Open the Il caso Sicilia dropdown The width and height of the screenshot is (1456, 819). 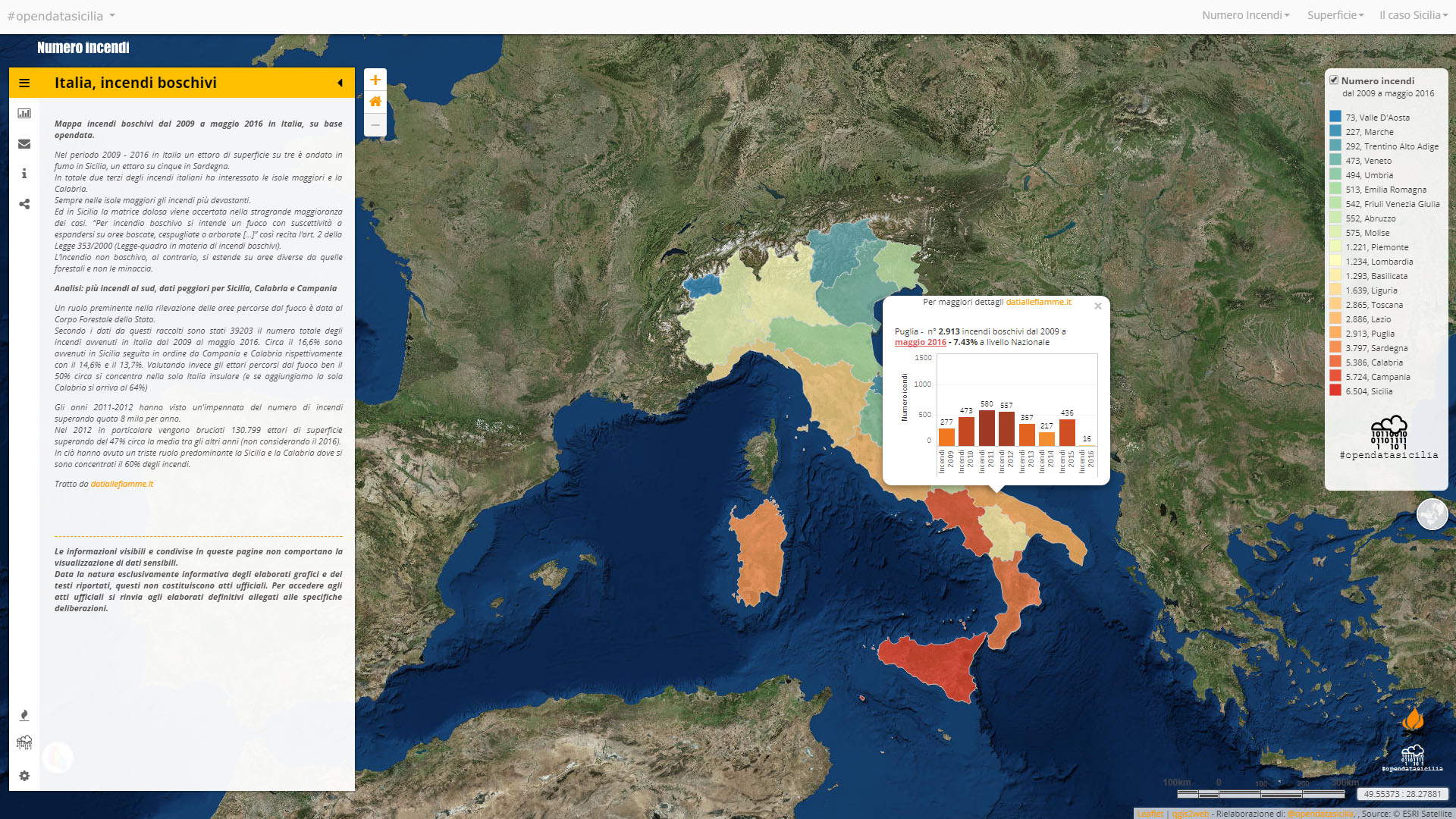click(x=1413, y=15)
